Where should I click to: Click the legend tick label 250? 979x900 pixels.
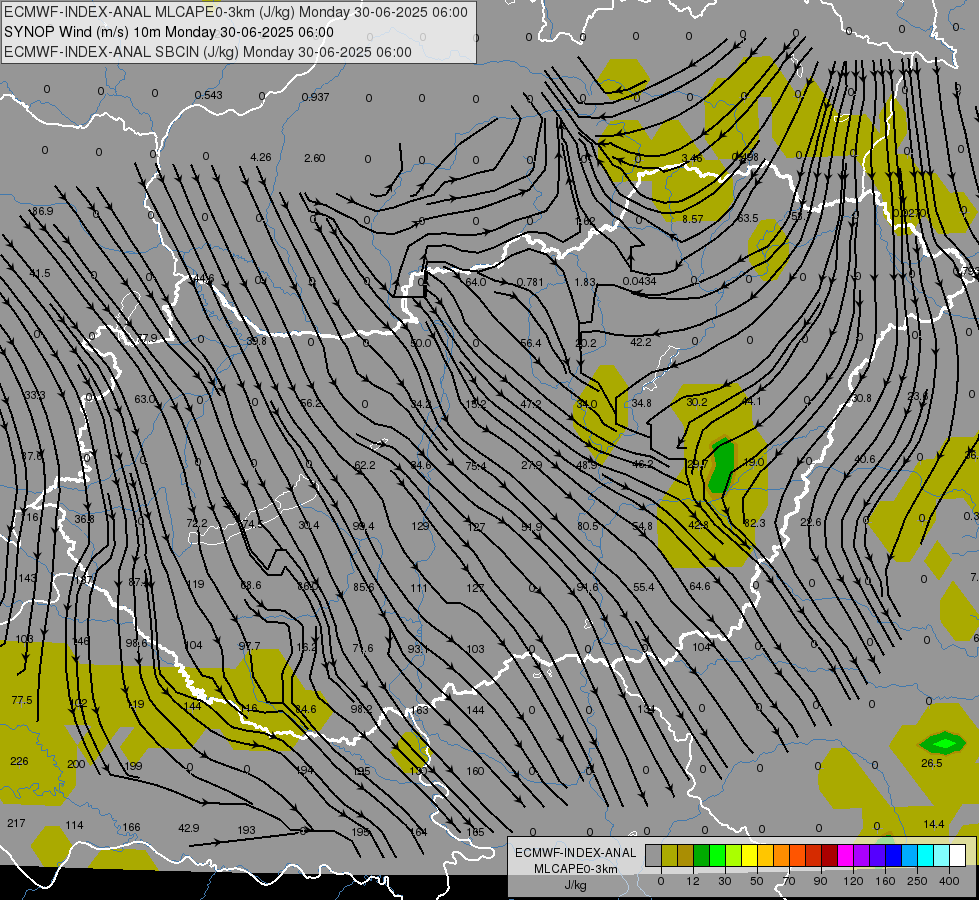click(917, 881)
